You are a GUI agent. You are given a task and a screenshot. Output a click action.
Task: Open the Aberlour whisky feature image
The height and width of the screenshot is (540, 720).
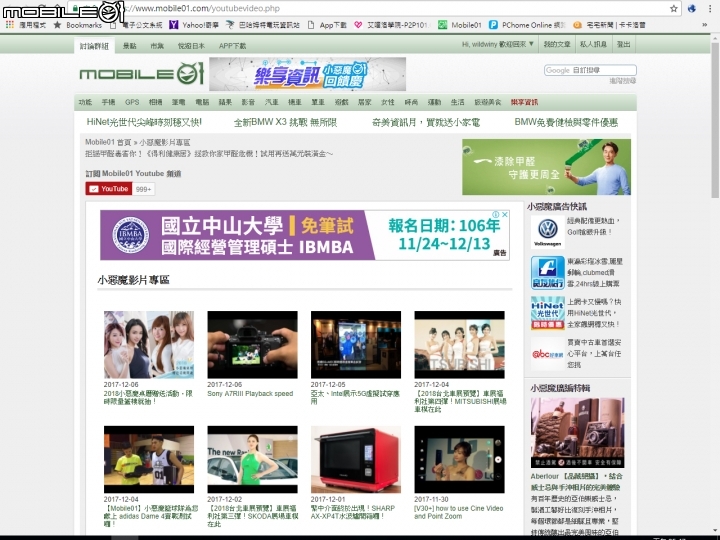577,433
